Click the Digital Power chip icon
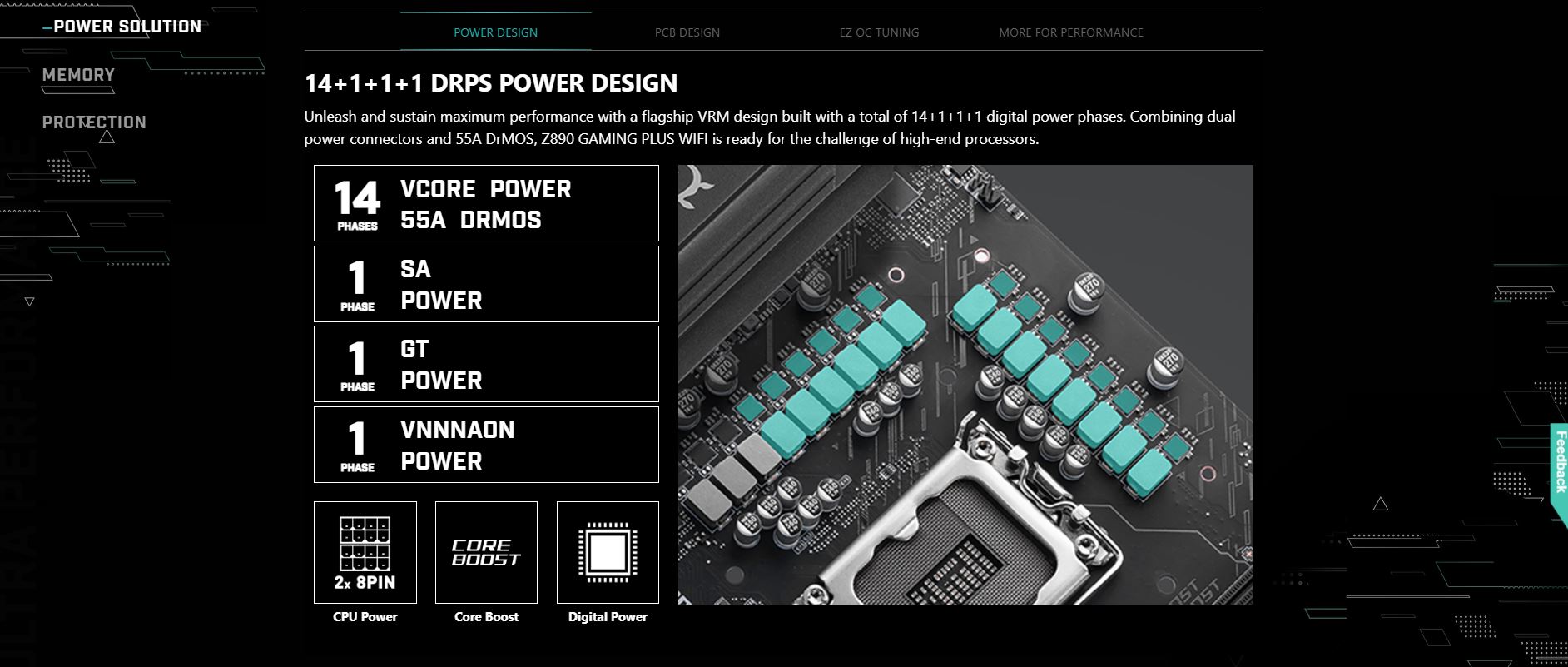The height and width of the screenshot is (667, 1568). (608, 552)
